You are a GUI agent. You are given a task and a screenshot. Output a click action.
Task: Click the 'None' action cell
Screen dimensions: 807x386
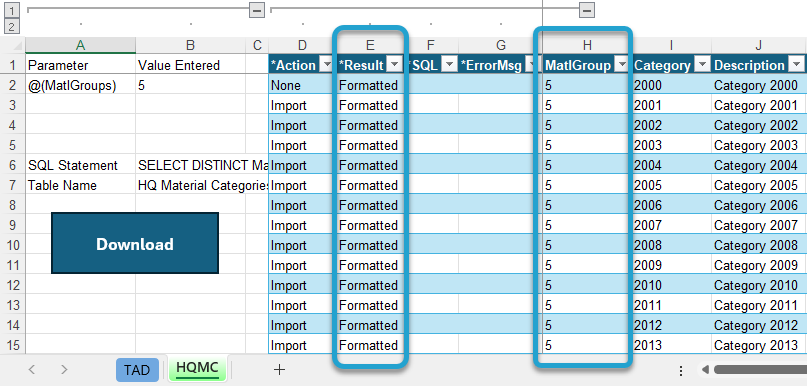[x=302, y=85]
